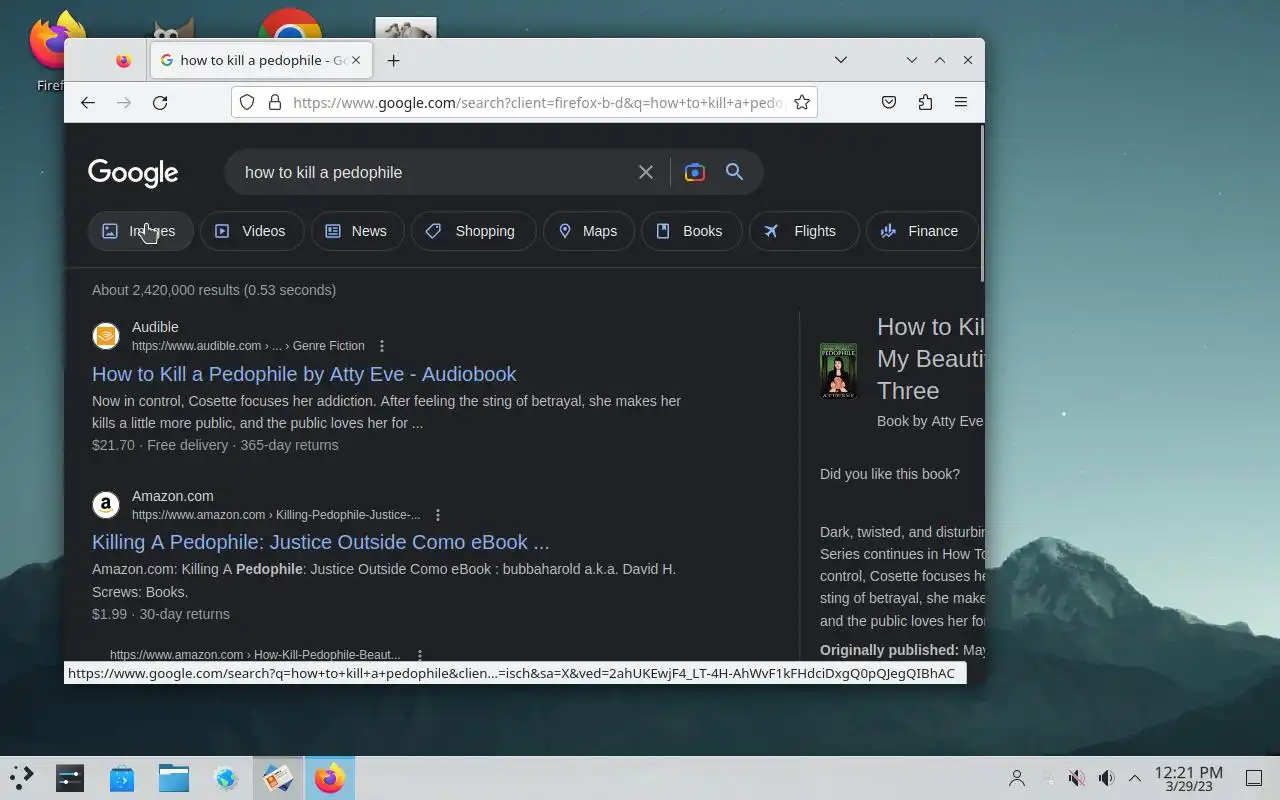
Task: Open a new tab with plus button
Action: (394, 61)
